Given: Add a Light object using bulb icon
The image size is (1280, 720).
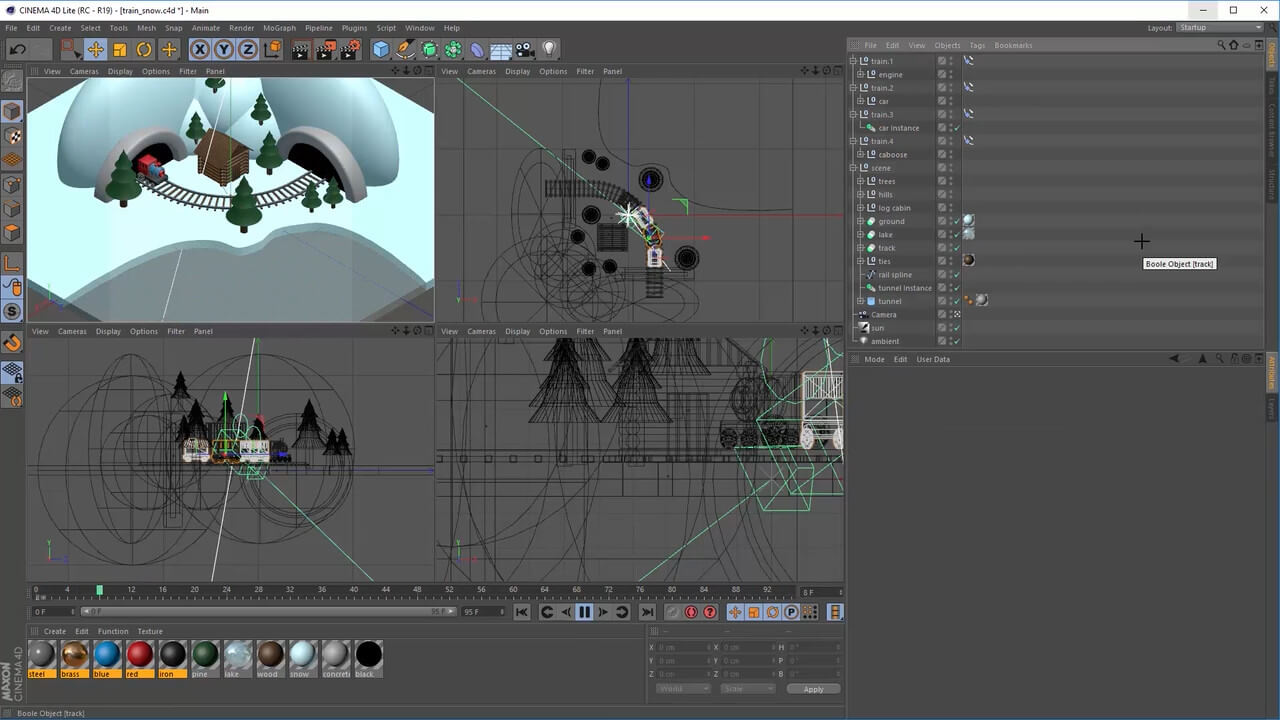Looking at the screenshot, I should click(x=549, y=49).
